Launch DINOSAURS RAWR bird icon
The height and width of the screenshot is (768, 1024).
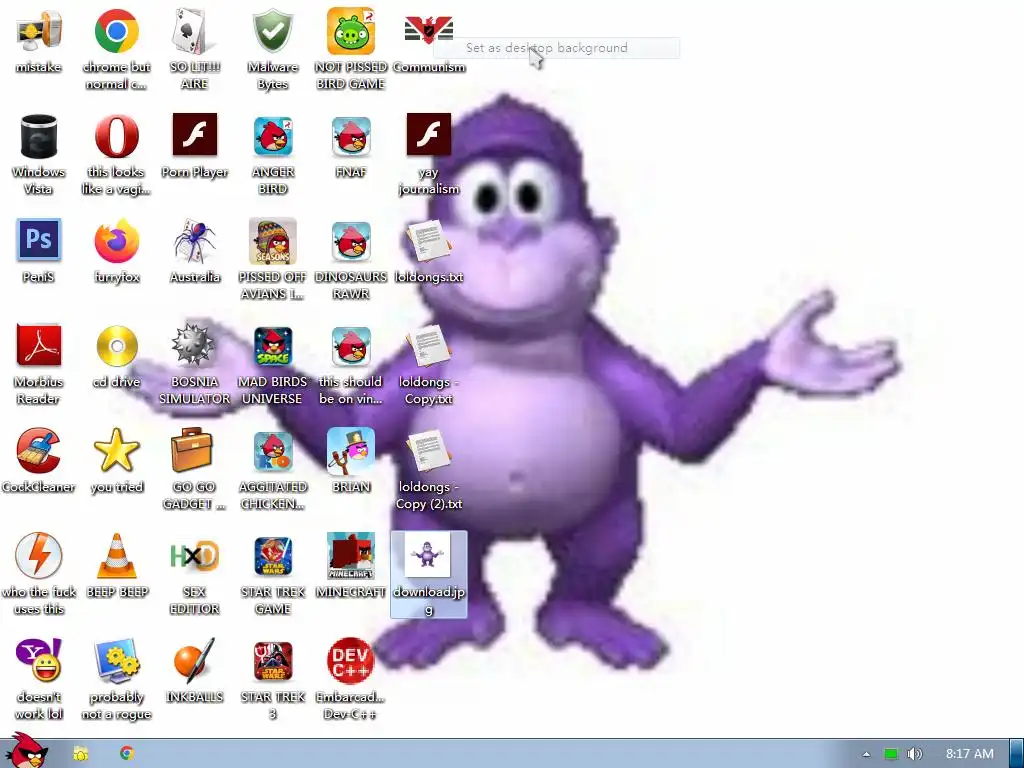[351, 242]
